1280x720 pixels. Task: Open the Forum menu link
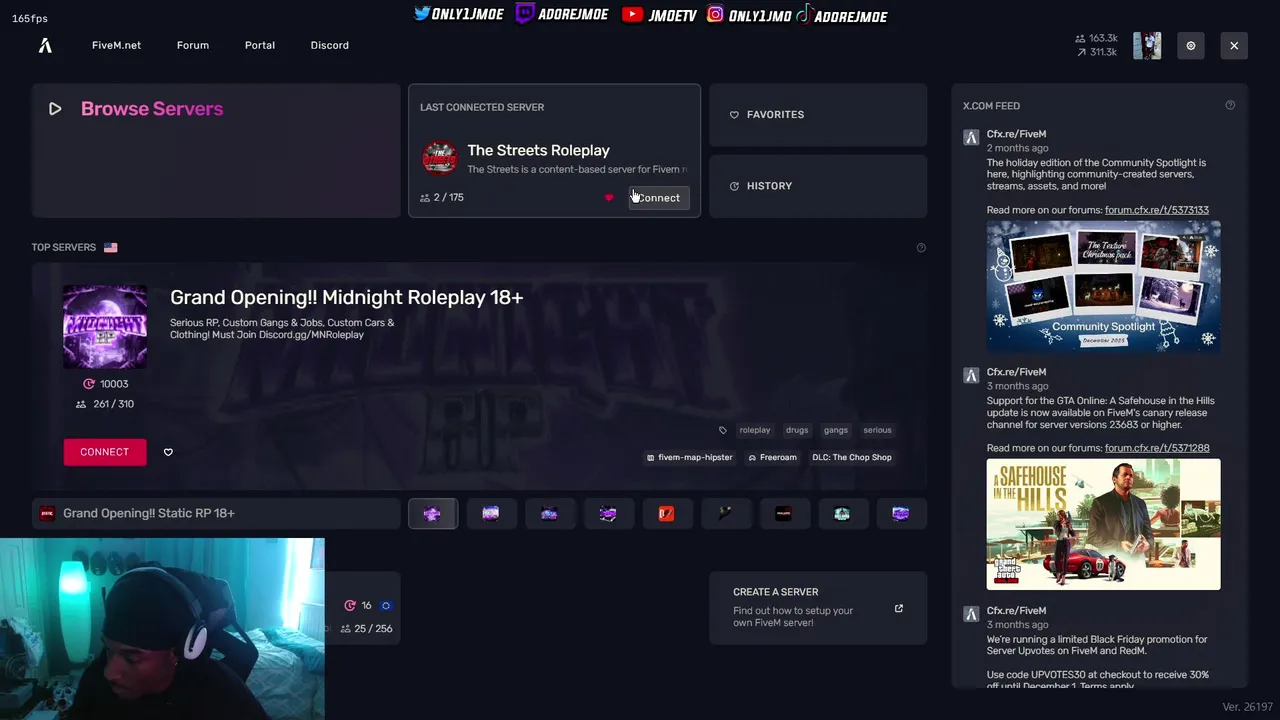coord(193,45)
